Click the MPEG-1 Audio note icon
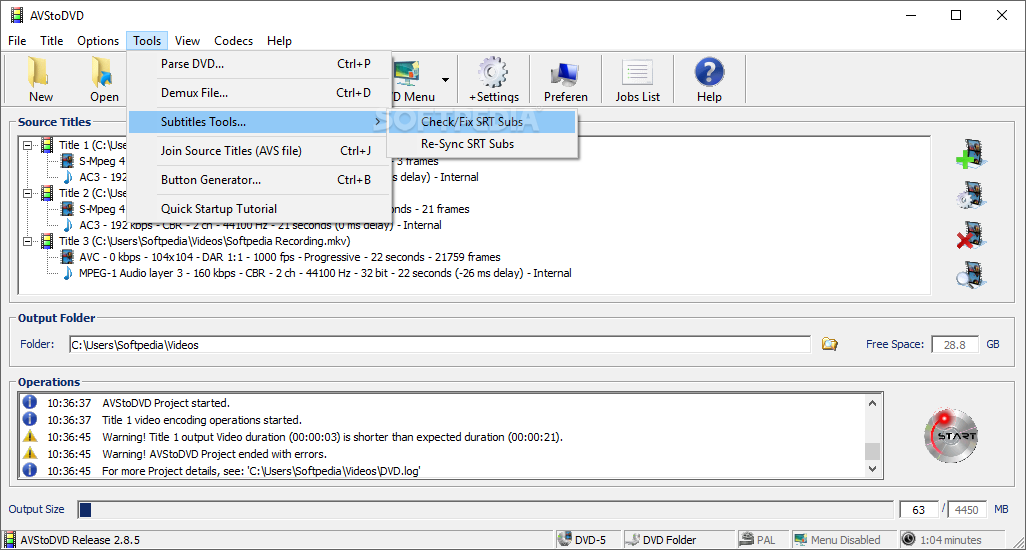The height and width of the screenshot is (550, 1026). 67,273
